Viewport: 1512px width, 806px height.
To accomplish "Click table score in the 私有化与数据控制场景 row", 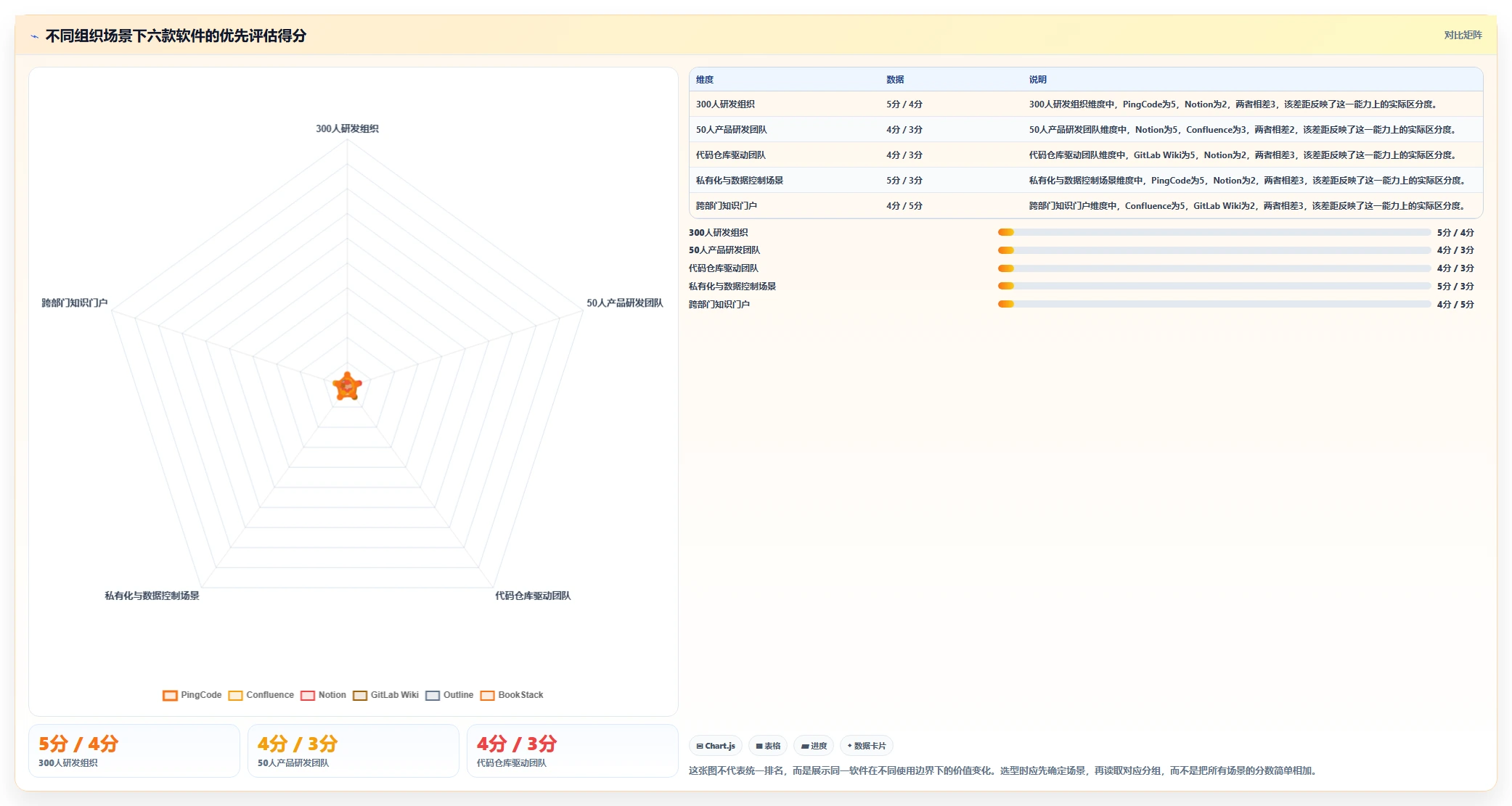I will pyautogui.click(x=904, y=181).
